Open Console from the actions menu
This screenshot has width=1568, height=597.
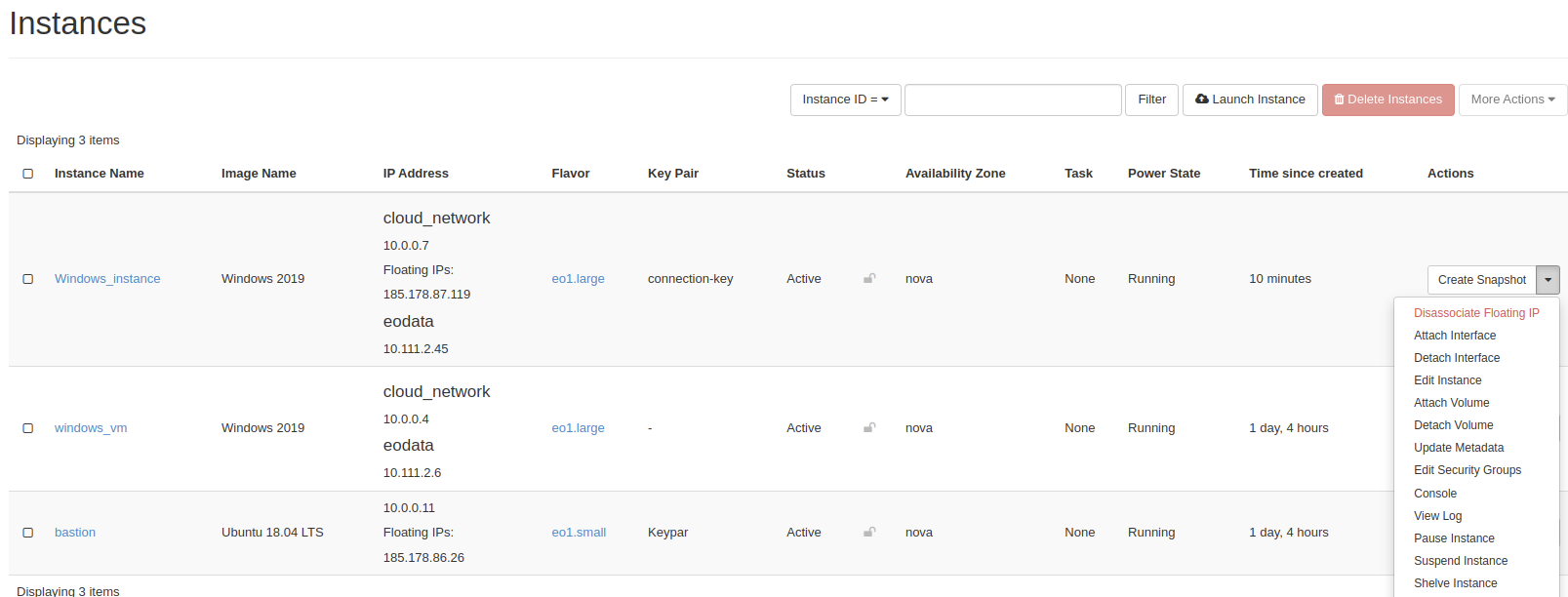[1435, 494]
